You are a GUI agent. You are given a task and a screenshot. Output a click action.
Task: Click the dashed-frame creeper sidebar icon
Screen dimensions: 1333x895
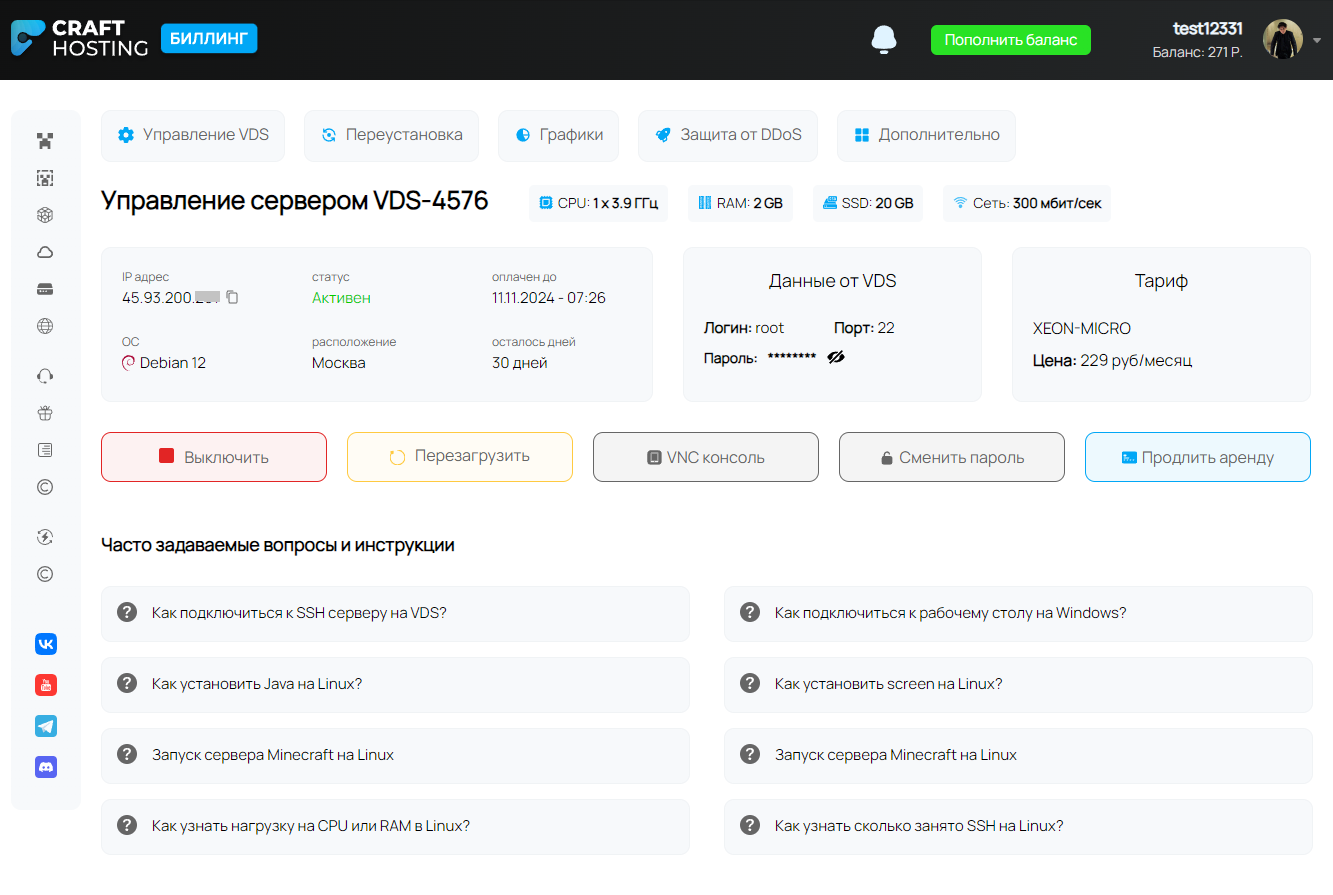45,178
